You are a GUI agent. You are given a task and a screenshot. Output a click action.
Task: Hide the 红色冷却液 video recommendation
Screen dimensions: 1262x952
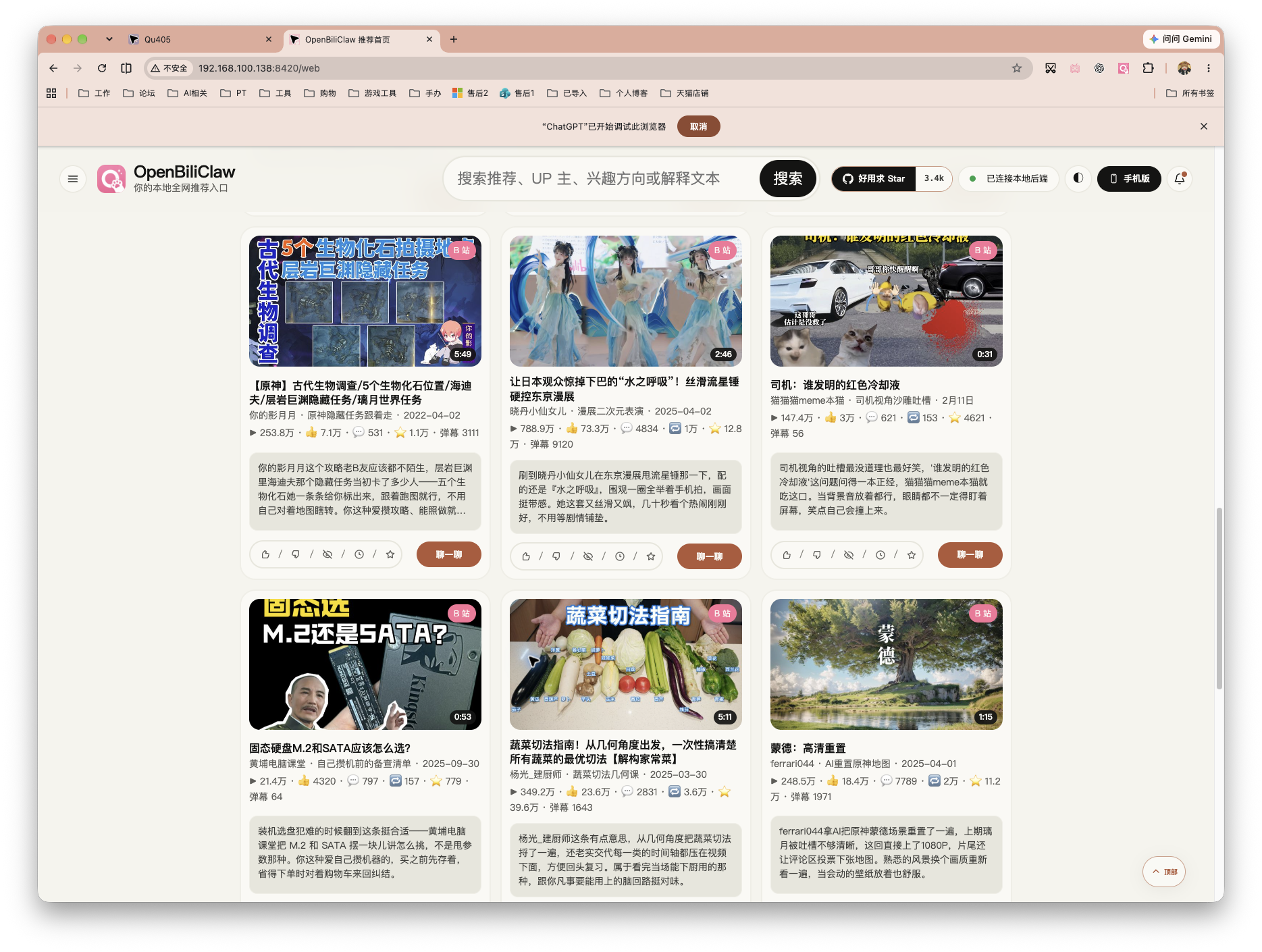pyautogui.click(x=849, y=555)
